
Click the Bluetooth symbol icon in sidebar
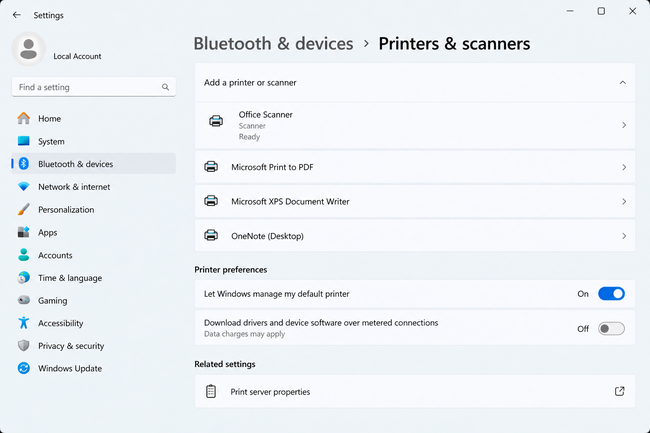24,164
